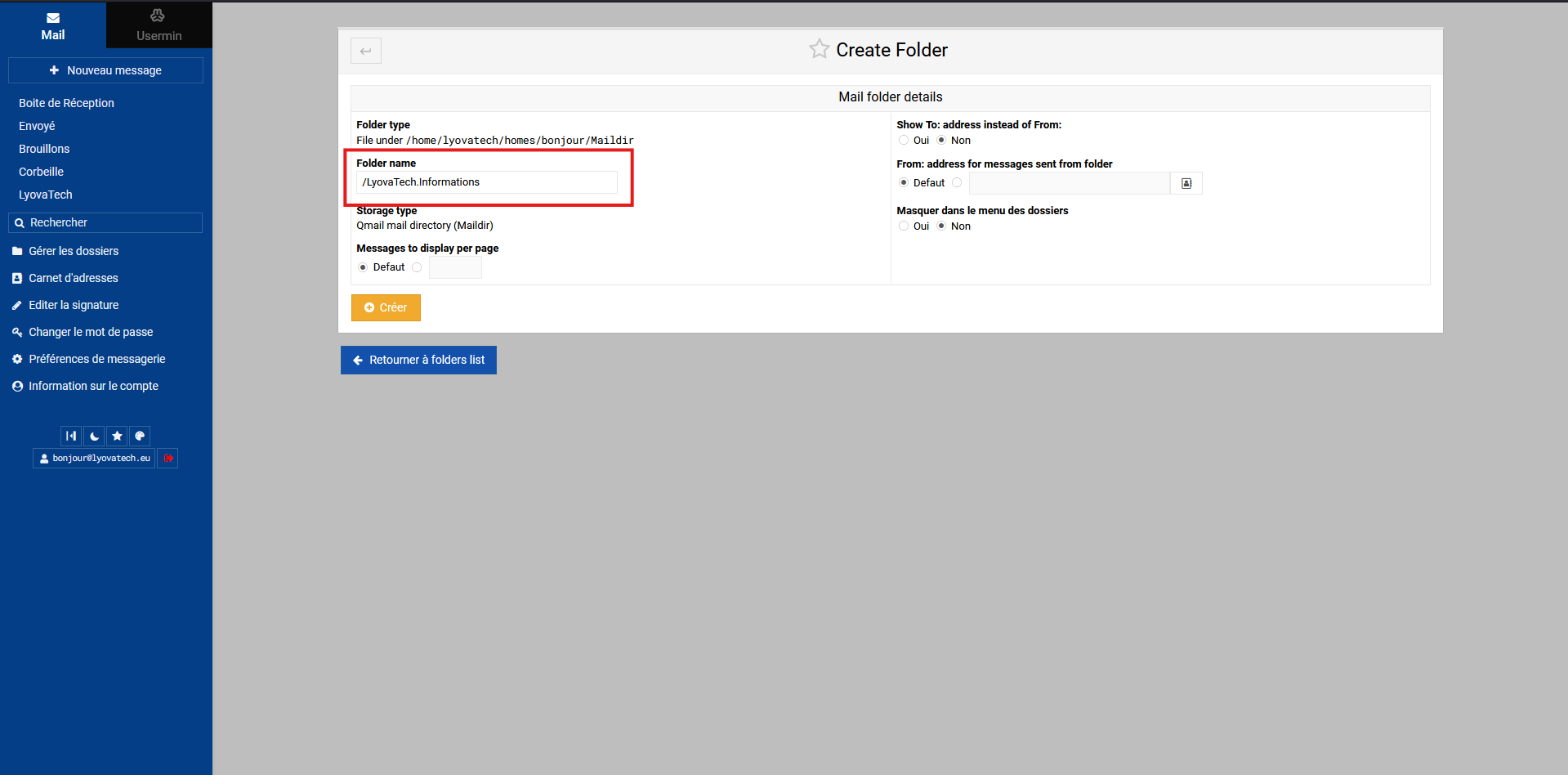Click Retourner à folders list
1568x775 pixels.
tap(418, 360)
